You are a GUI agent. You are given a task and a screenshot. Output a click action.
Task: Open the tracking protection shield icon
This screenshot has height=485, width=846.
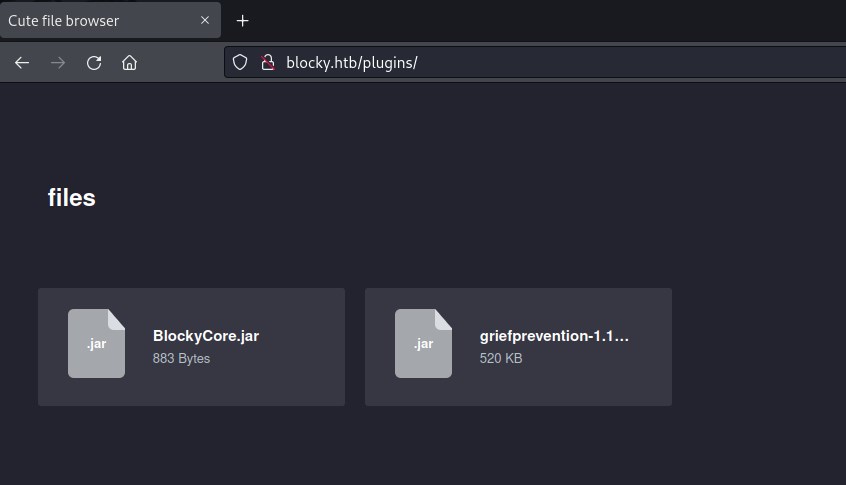pos(240,62)
